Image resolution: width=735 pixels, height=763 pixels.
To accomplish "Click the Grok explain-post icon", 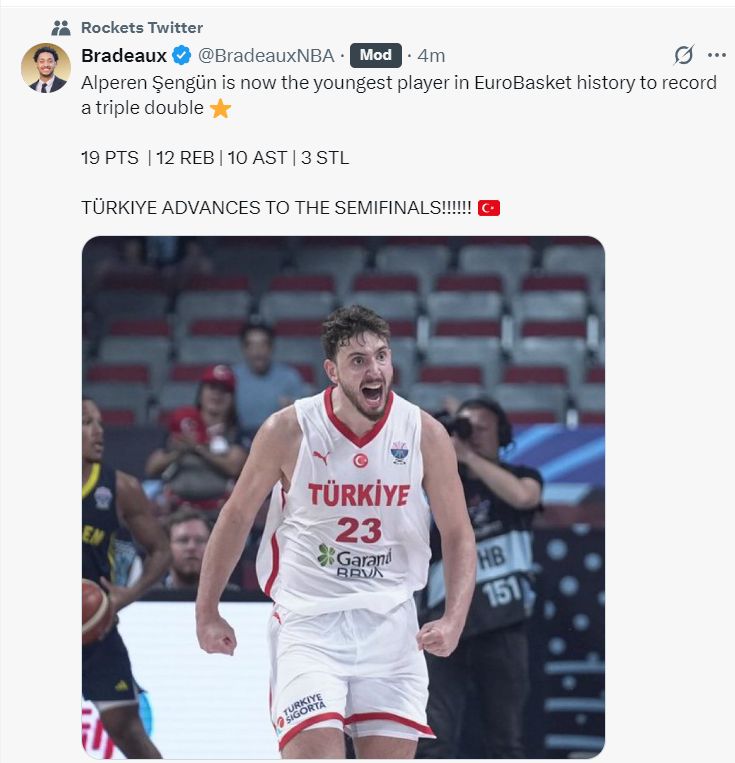I will pyautogui.click(x=683, y=54).
